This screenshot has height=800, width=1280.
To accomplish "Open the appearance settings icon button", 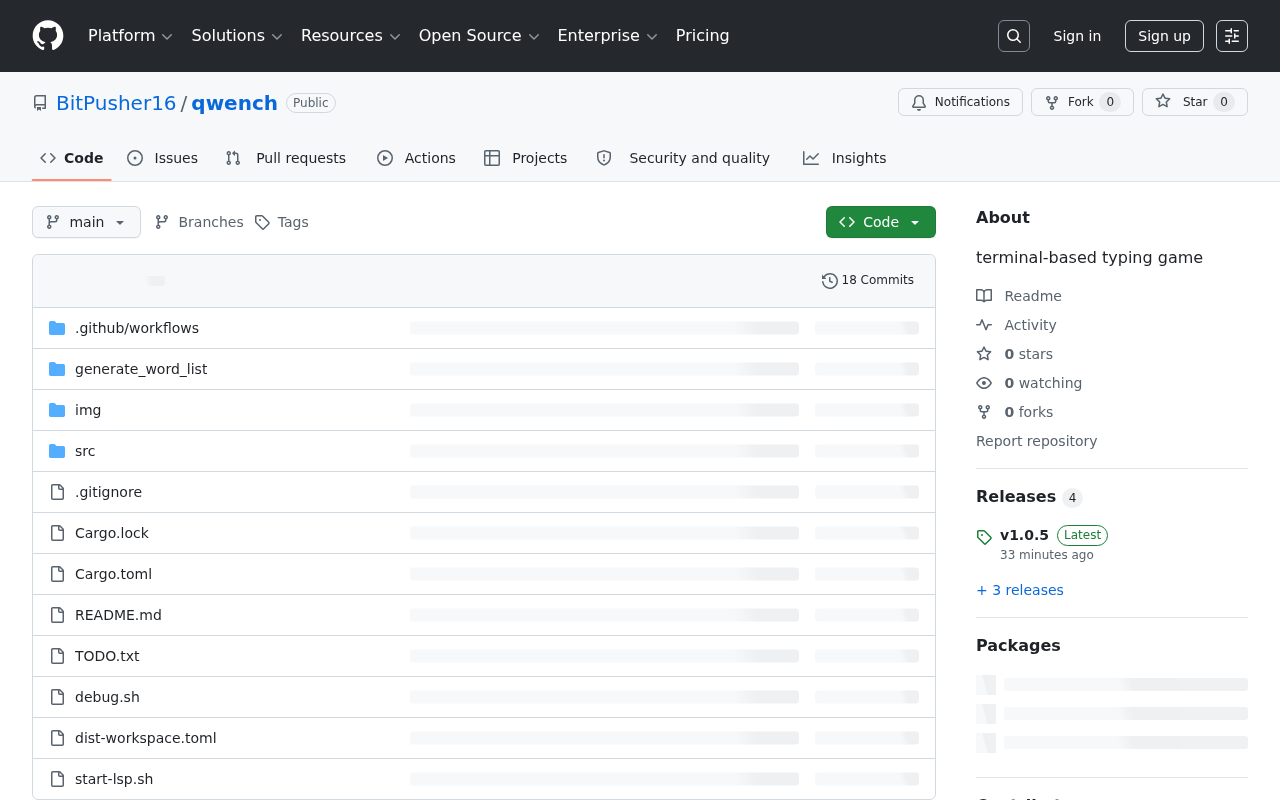I will 1232,36.
